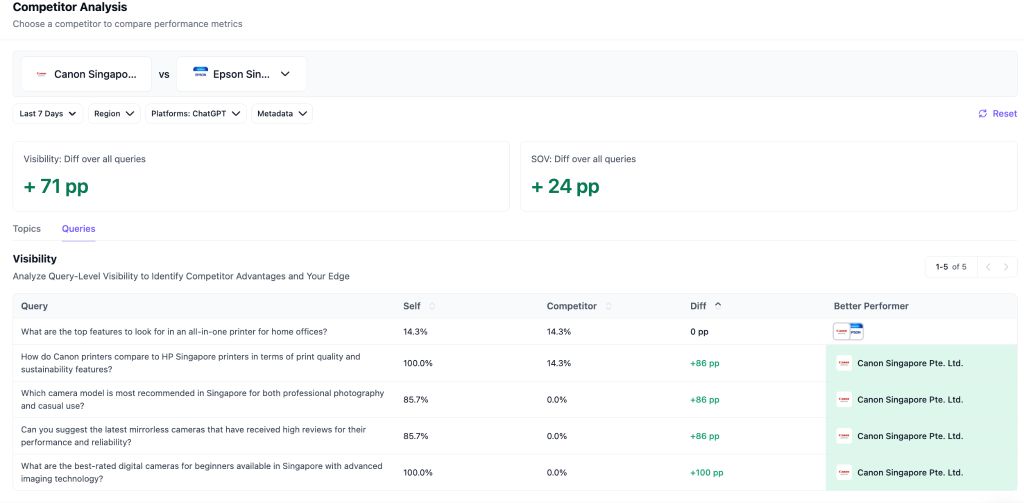
Task: Expand the Metadata filter dropdown
Action: 282,114
